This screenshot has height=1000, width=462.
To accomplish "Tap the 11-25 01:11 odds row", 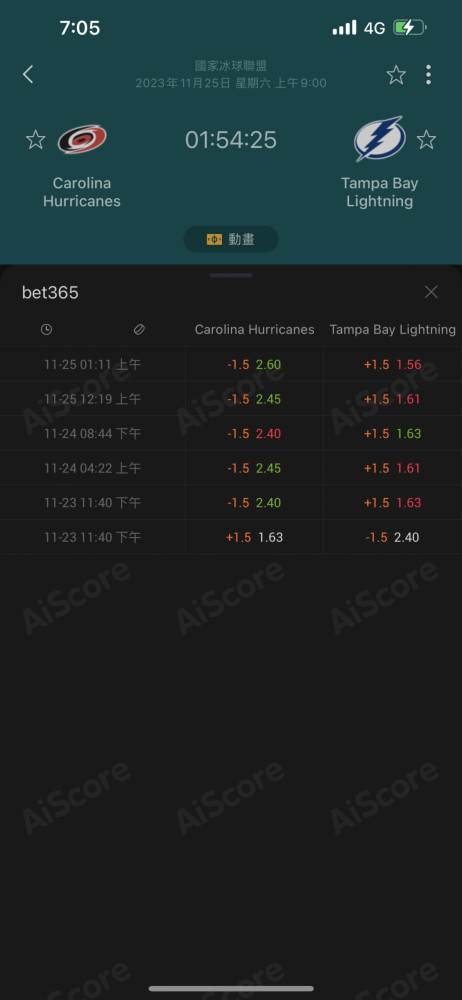I will pyautogui.click(x=231, y=364).
